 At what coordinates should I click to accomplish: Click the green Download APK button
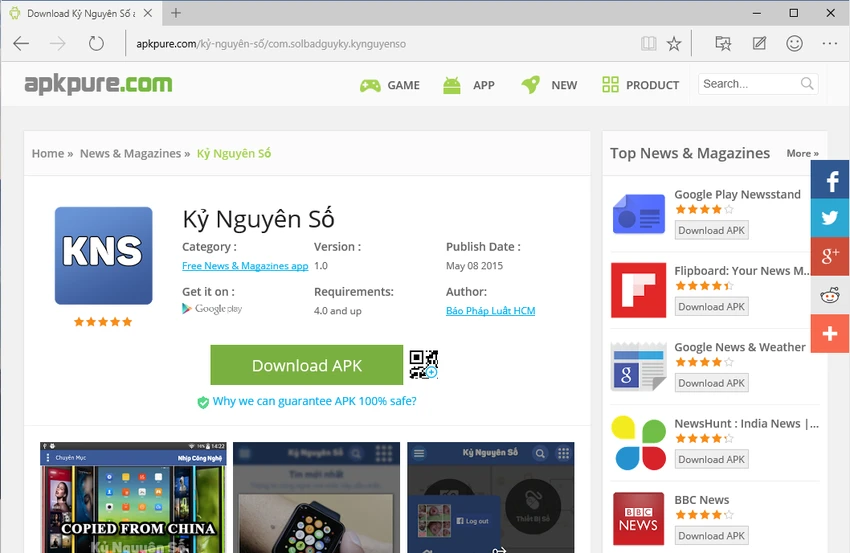click(307, 365)
